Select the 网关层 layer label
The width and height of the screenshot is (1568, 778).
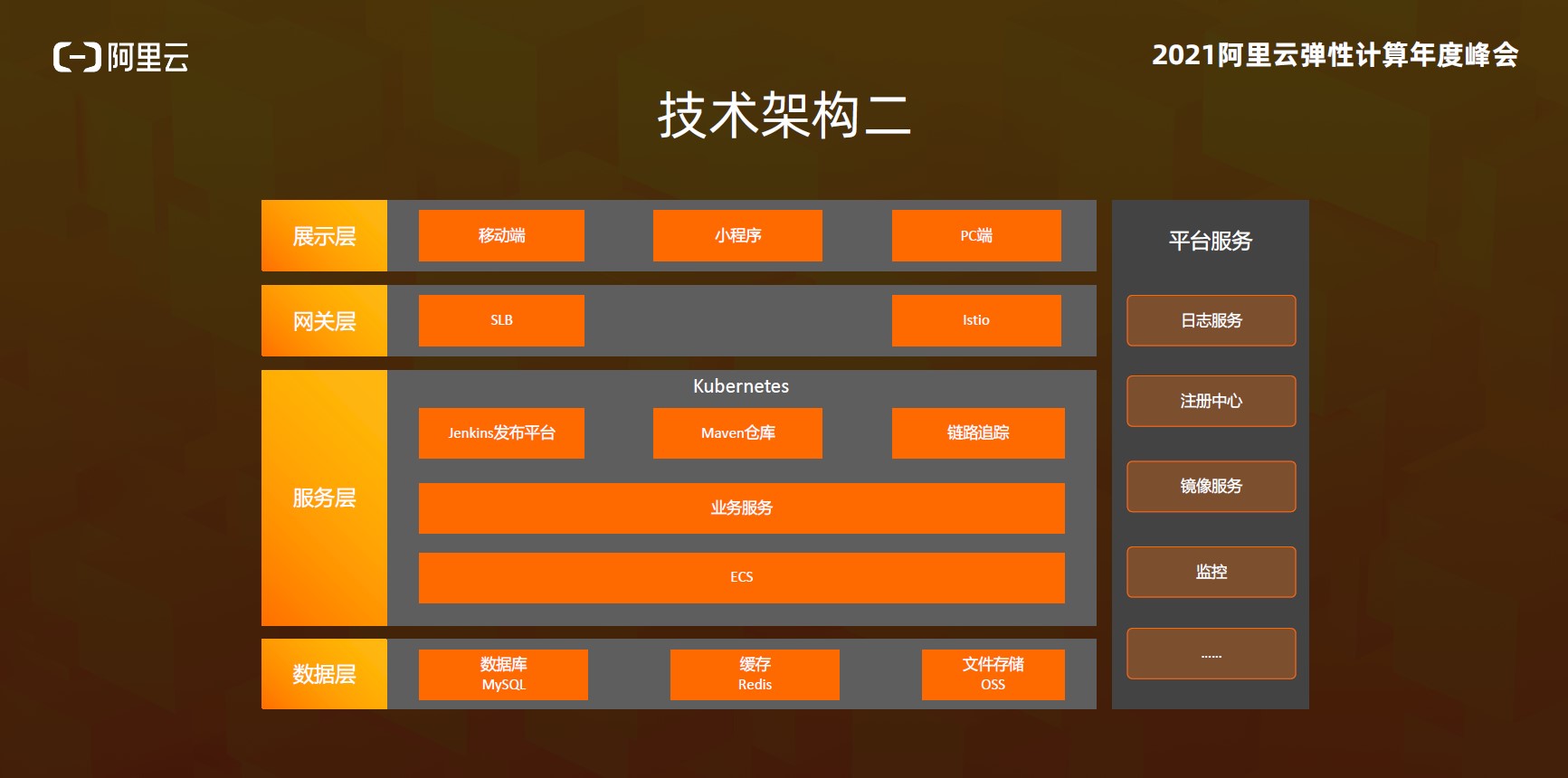(x=324, y=321)
